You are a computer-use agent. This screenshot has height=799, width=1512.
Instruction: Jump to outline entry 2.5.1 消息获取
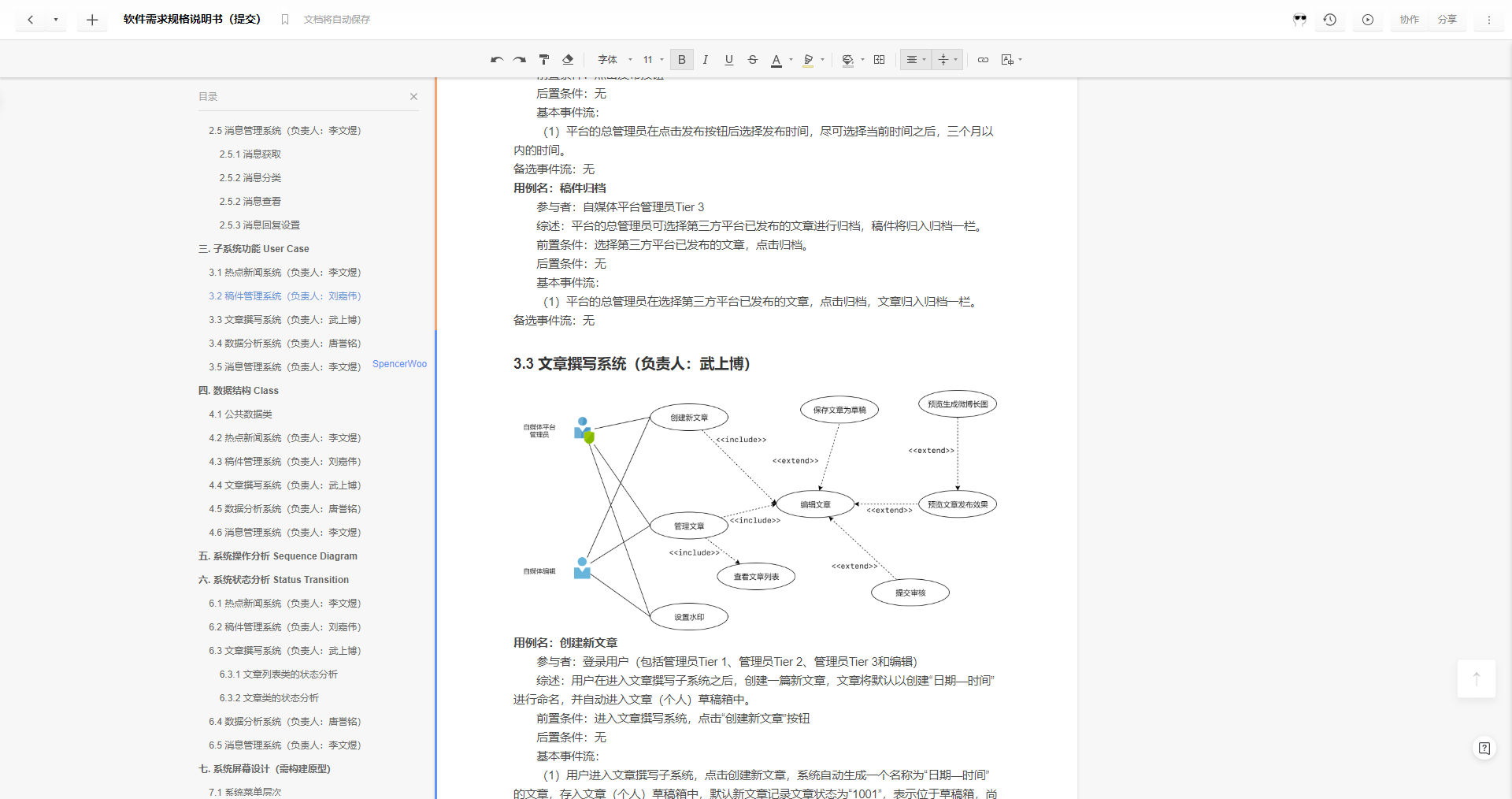(x=250, y=154)
